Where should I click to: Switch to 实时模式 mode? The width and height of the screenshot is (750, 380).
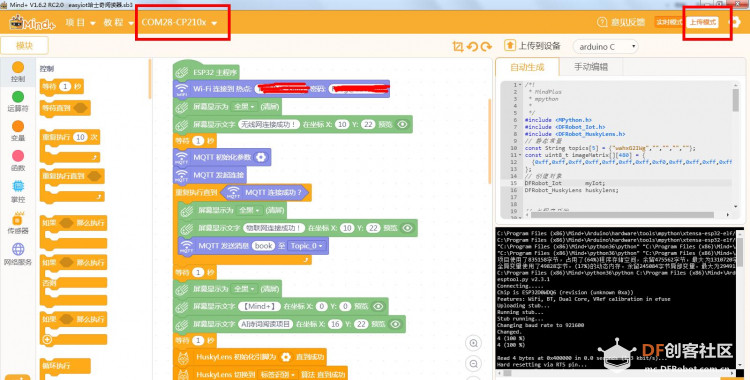(669, 22)
